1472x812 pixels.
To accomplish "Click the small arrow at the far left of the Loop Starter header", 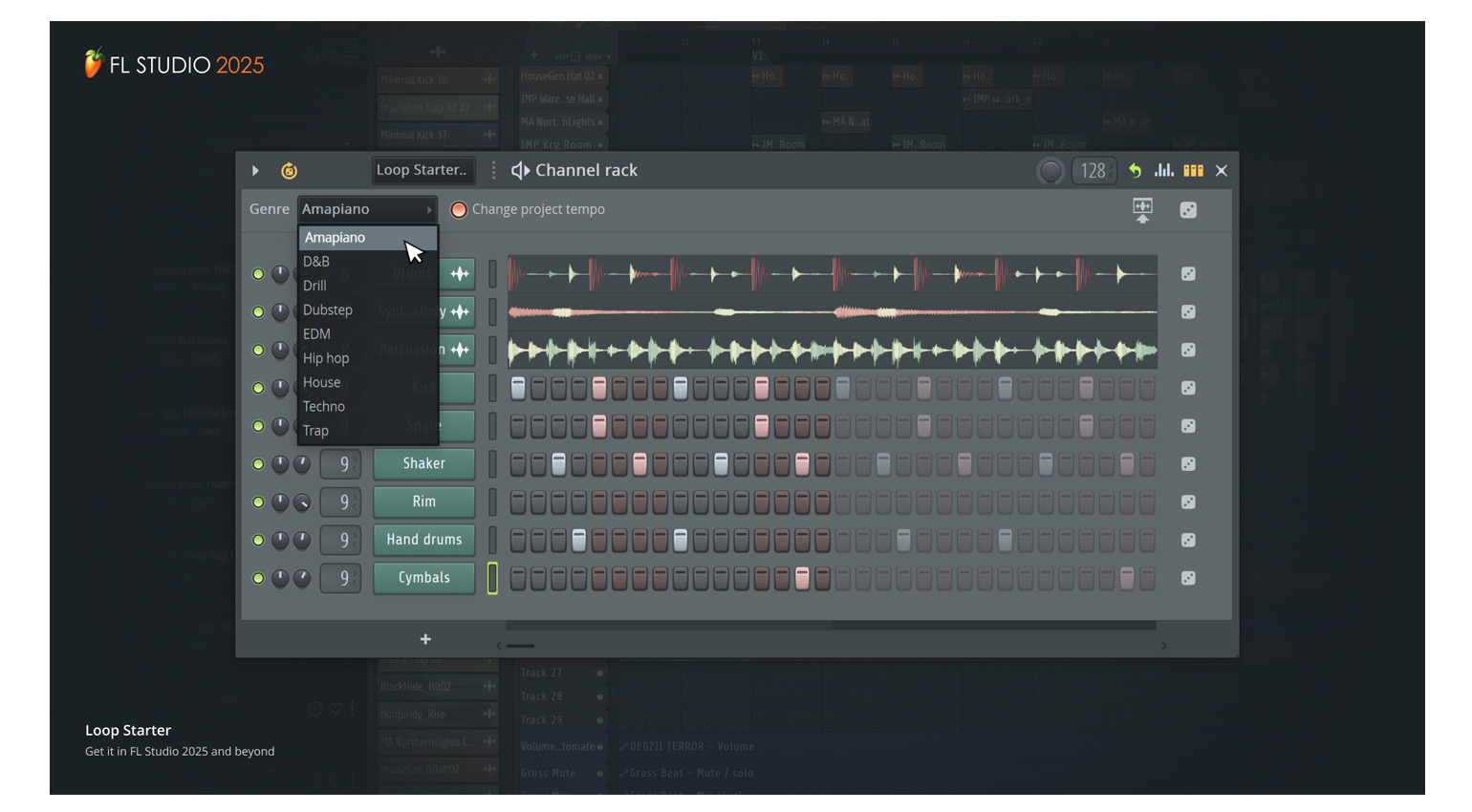I will (255, 170).
